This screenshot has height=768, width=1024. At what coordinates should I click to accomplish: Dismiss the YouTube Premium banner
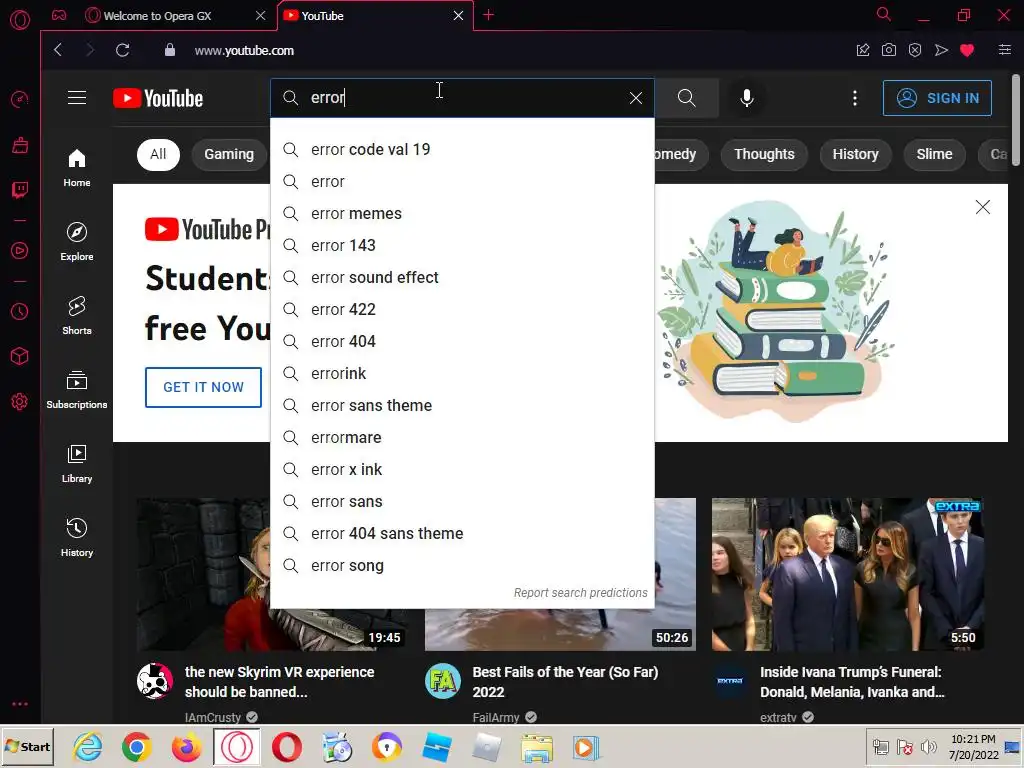(x=982, y=207)
